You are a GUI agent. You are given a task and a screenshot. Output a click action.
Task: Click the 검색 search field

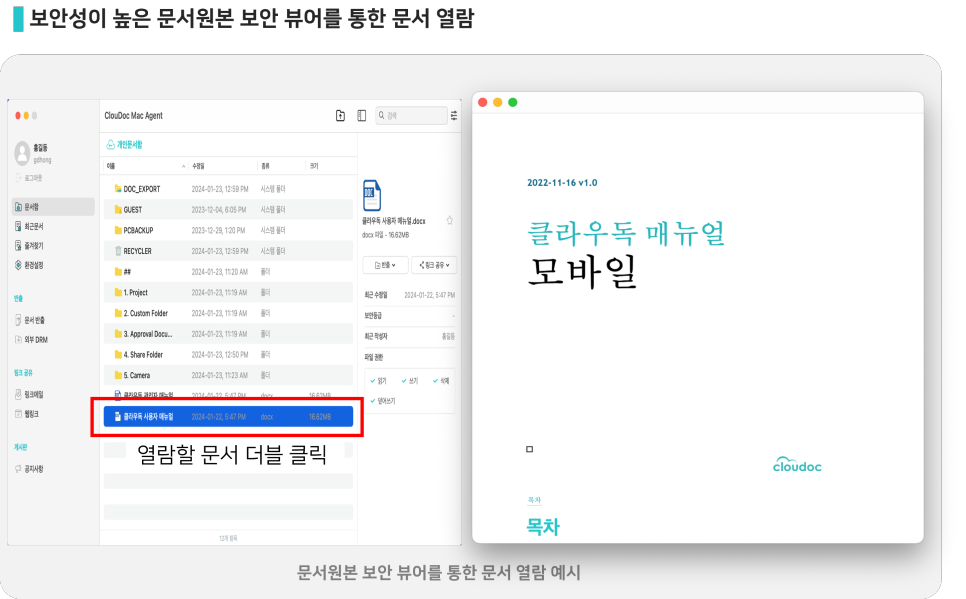click(x=412, y=115)
